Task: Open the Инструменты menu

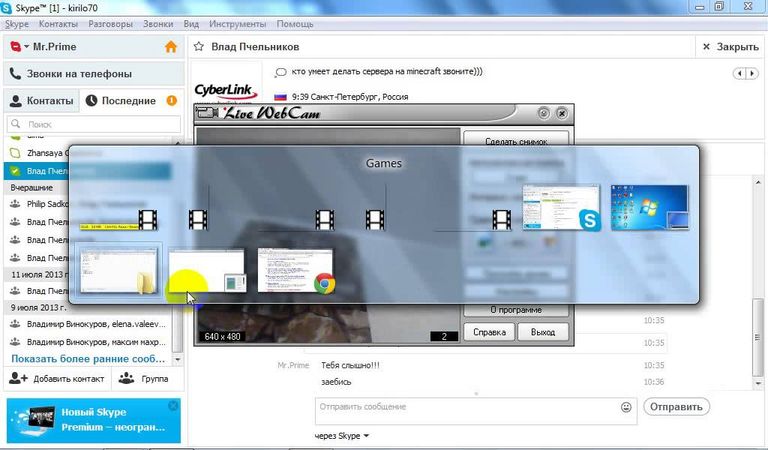Action: click(x=236, y=23)
